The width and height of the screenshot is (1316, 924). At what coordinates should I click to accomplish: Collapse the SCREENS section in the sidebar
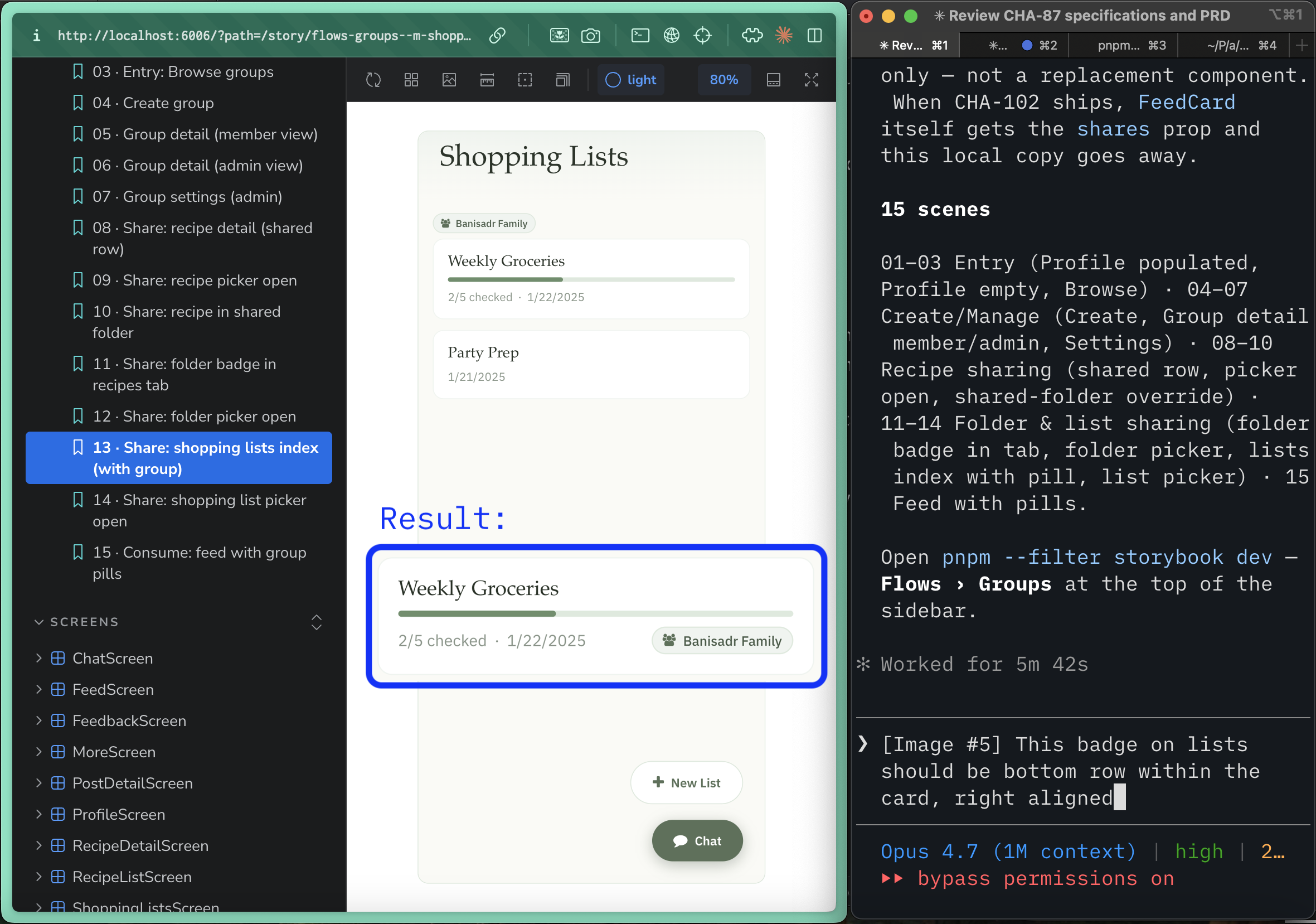(x=39, y=622)
